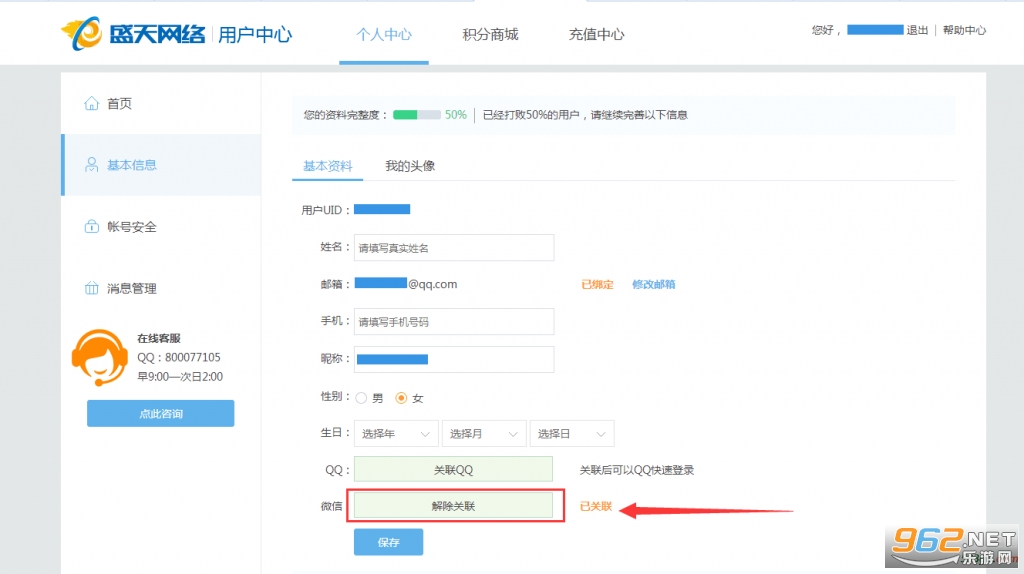Open the 选择年 birthday dropdown
The height and width of the screenshot is (574, 1024).
pos(396,434)
